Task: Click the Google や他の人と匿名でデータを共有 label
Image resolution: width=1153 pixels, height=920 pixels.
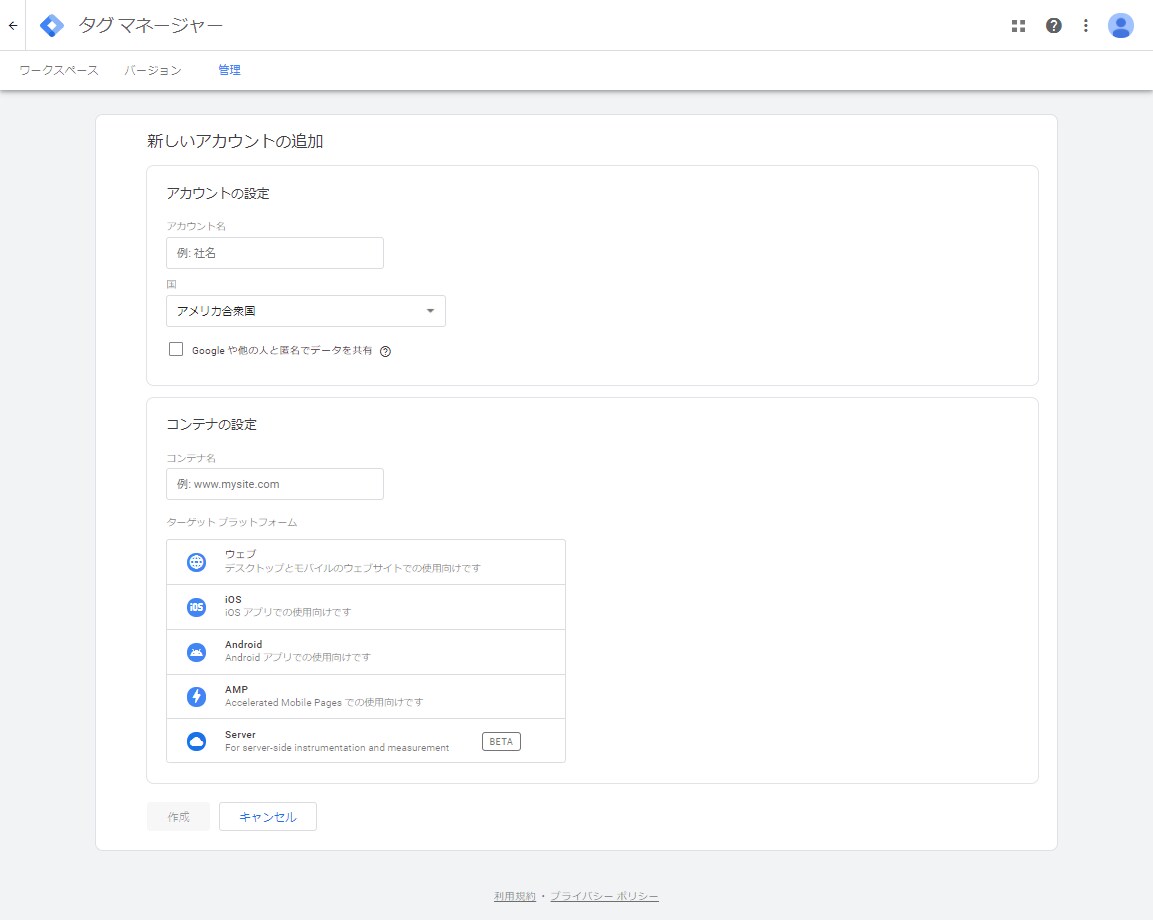Action: coord(282,351)
